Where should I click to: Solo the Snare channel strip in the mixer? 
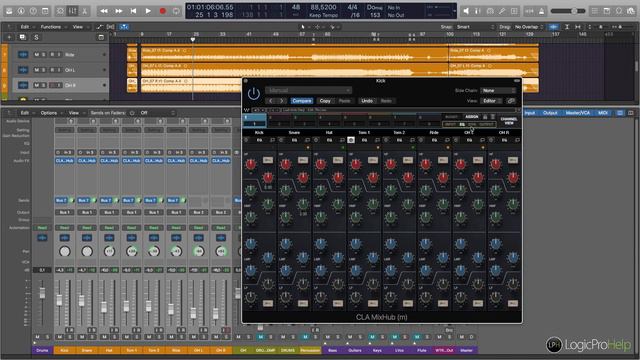(92, 337)
